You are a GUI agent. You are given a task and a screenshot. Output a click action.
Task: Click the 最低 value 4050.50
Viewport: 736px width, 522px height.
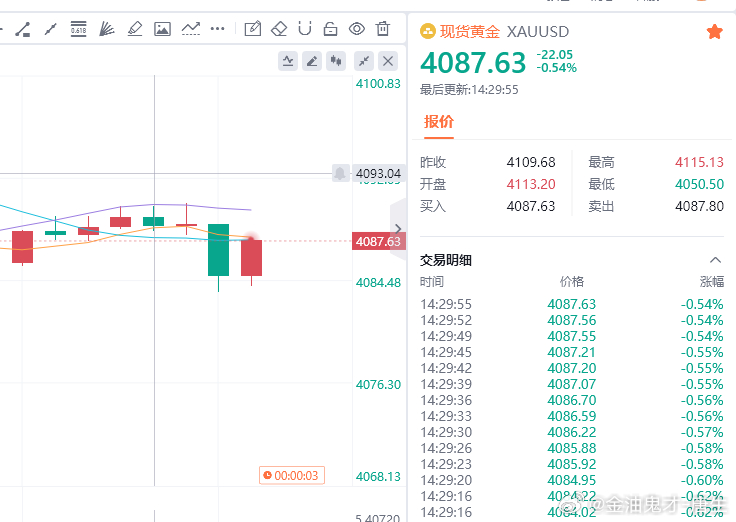pos(699,184)
